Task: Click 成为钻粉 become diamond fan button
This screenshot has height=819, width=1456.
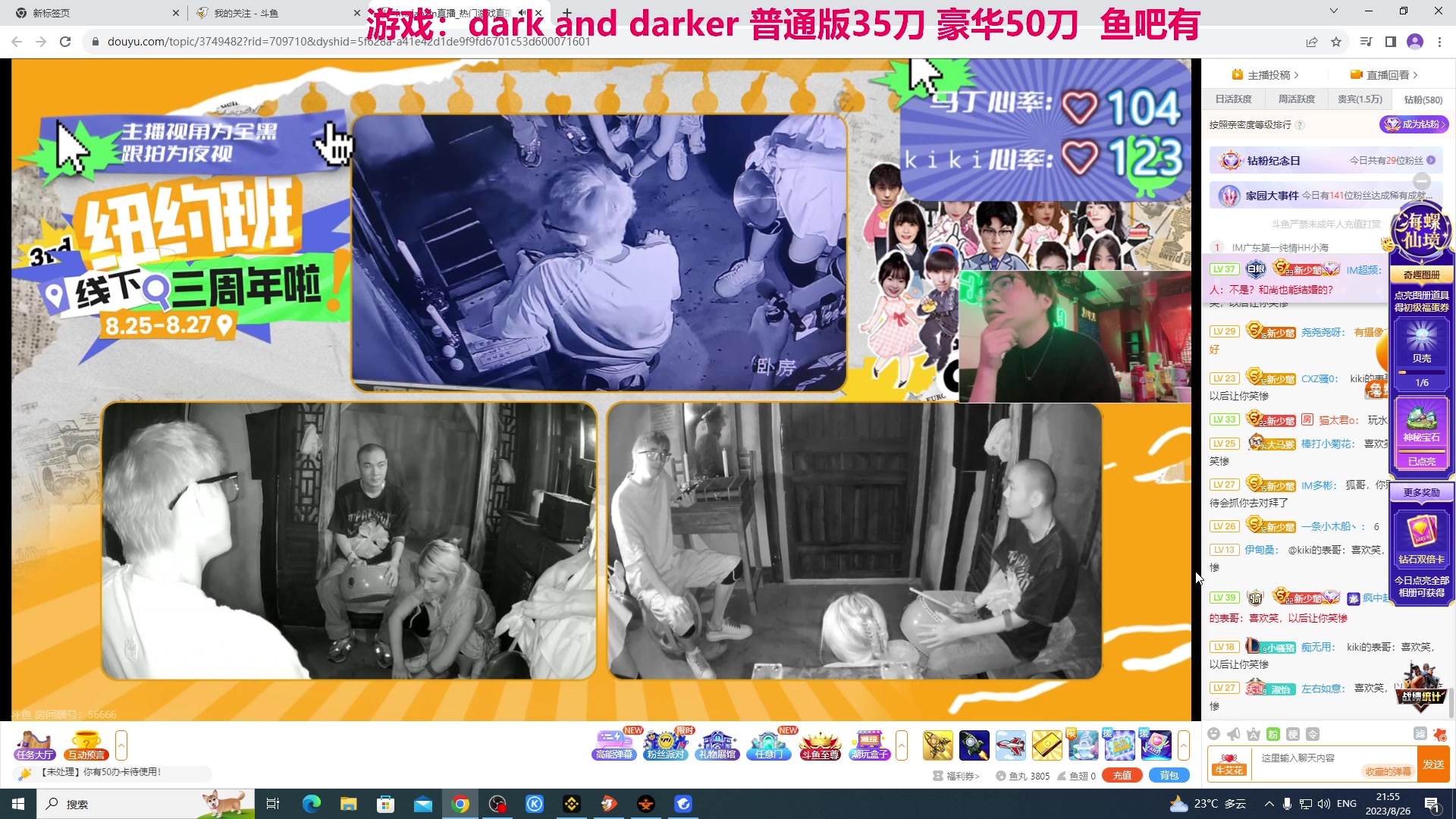Action: (1414, 124)
